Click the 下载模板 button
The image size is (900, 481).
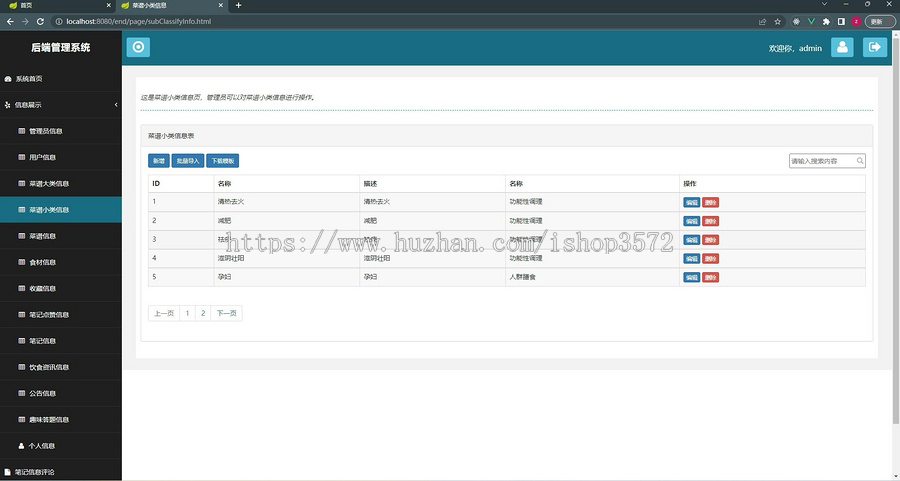(223, 161)
